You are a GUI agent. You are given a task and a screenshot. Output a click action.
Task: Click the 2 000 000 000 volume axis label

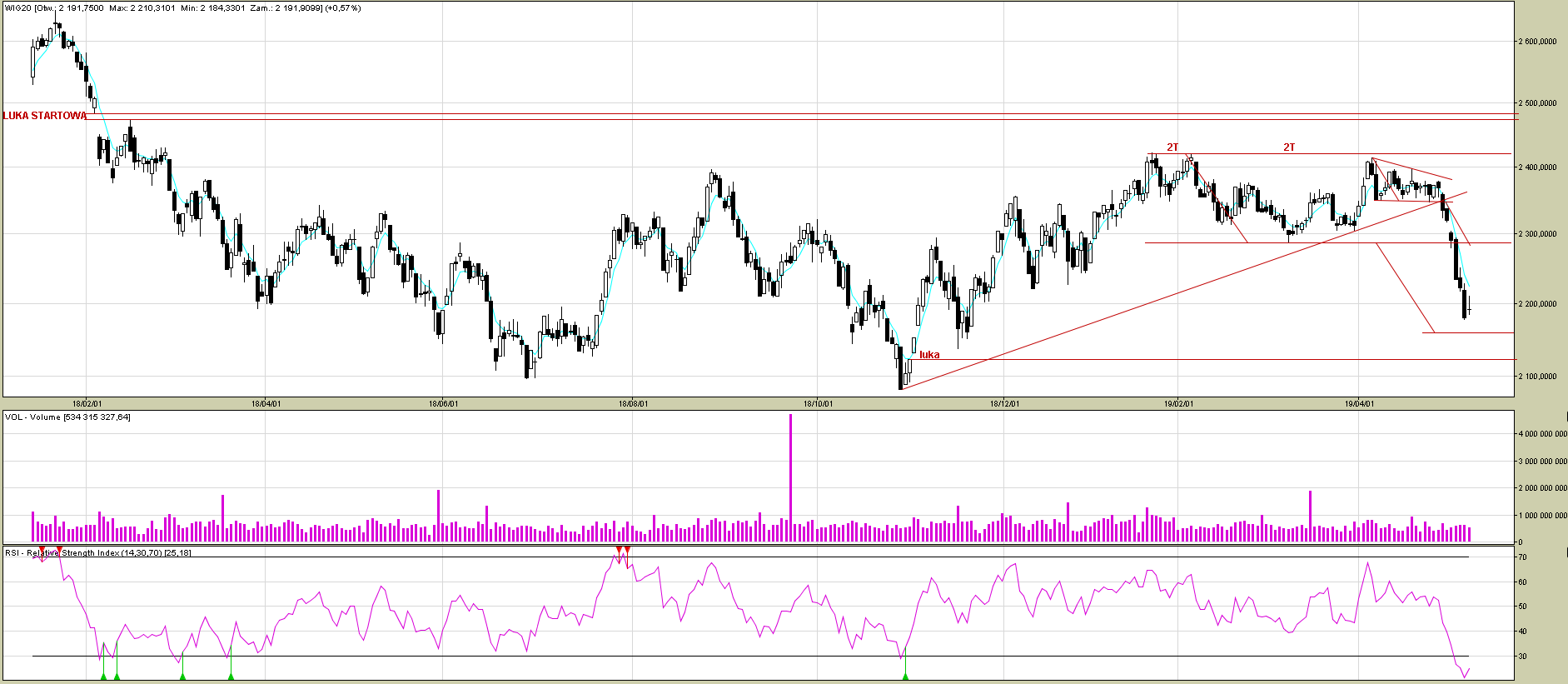pyautogui.click(x=1542, y=488)
